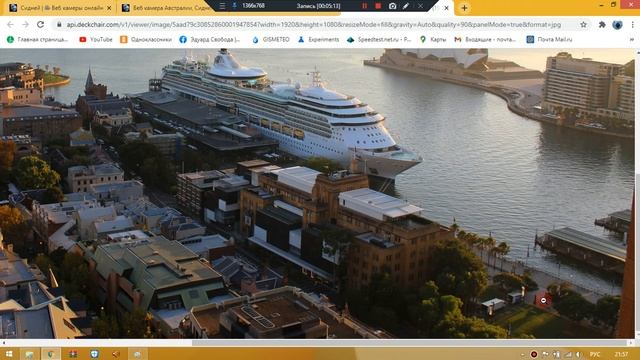640x360 pixels.
Task: Open the network status tray icon
Action: click(x=568, y=354)
